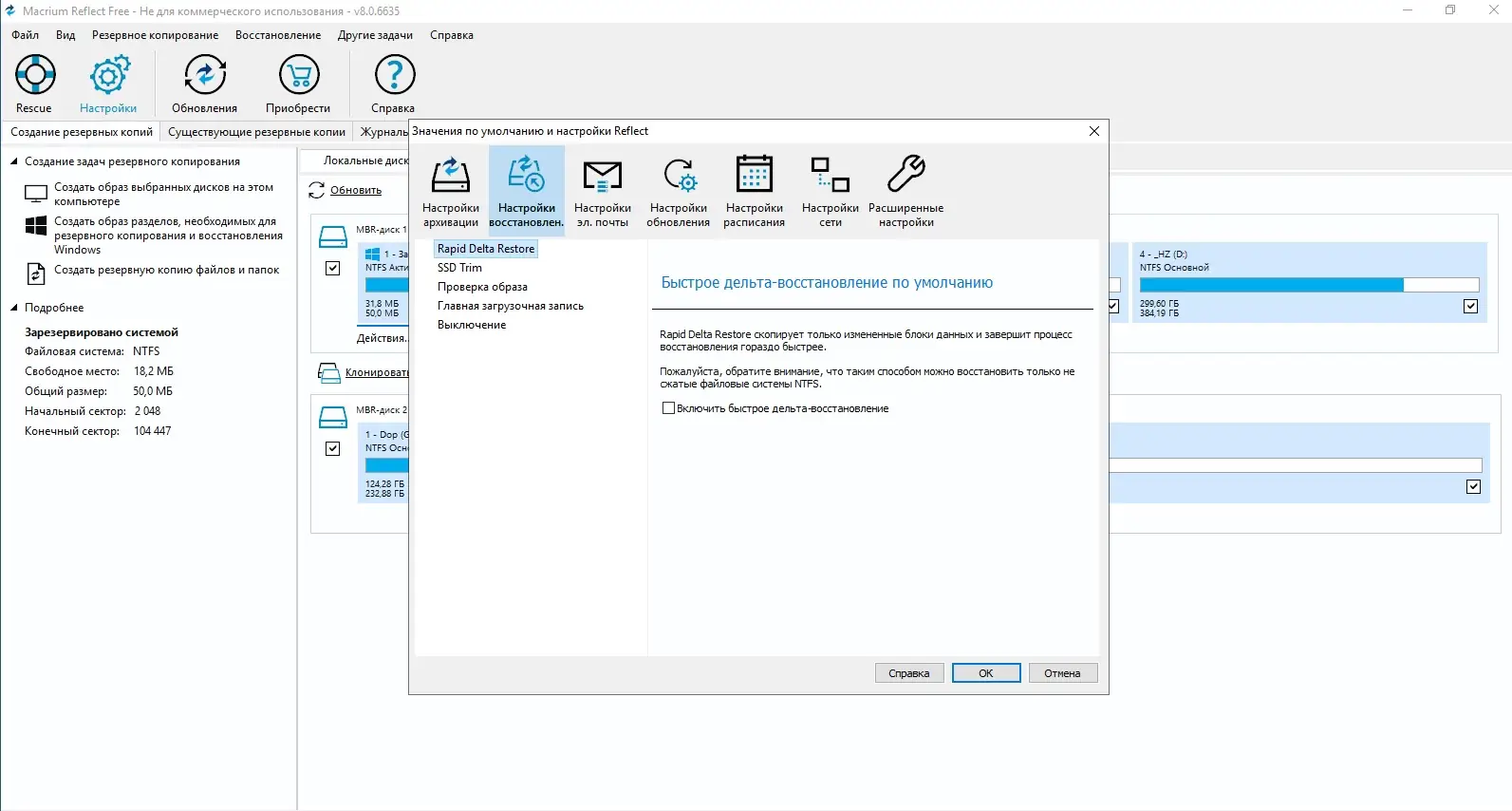Collapse the Создание задач резервного копирования section
Image resolution: width=1512 pixels, height=811 pixels.
coord(14,161)
